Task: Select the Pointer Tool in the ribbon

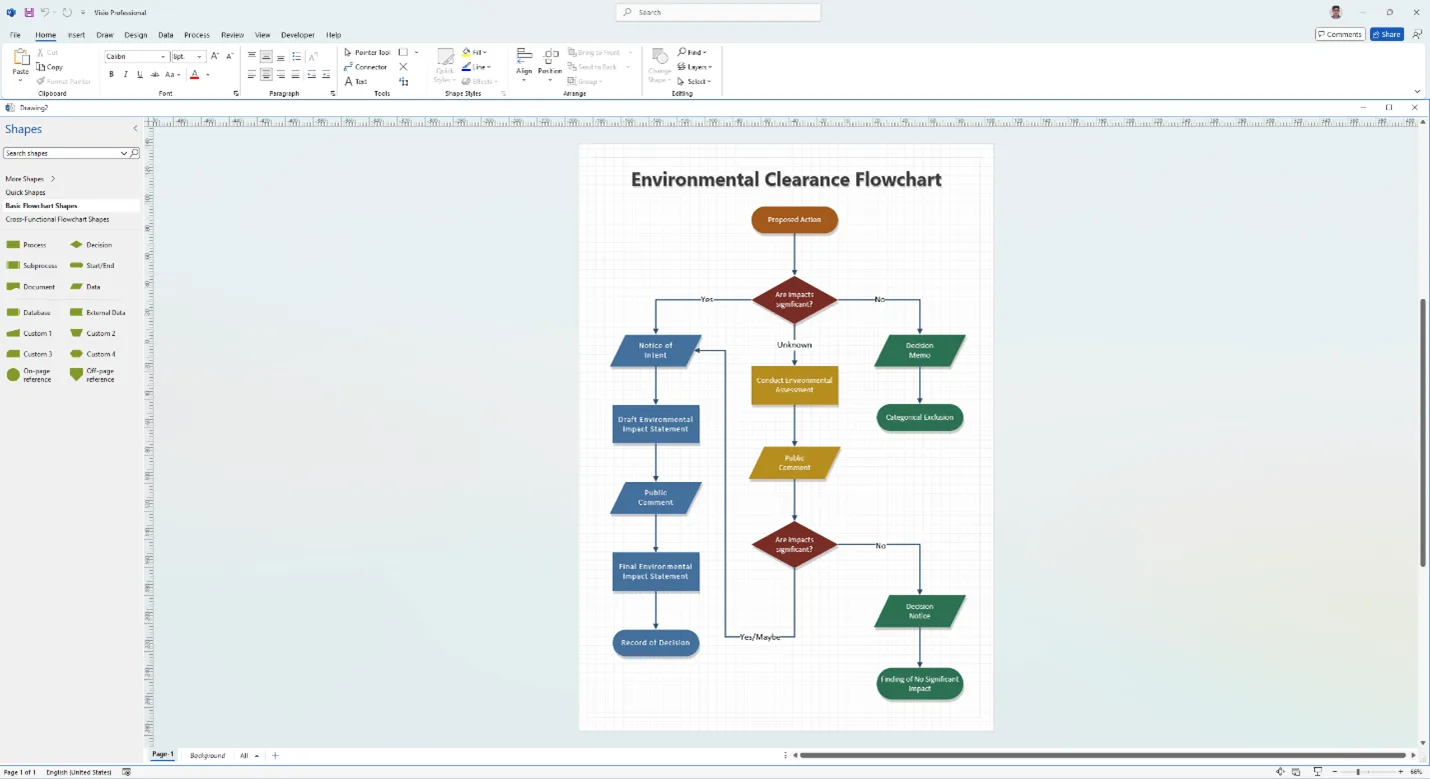Action: (367, 52)
